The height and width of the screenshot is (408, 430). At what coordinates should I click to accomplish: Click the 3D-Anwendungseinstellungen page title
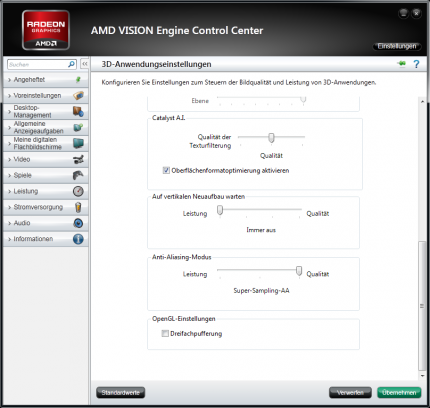[x=156, y=64]
